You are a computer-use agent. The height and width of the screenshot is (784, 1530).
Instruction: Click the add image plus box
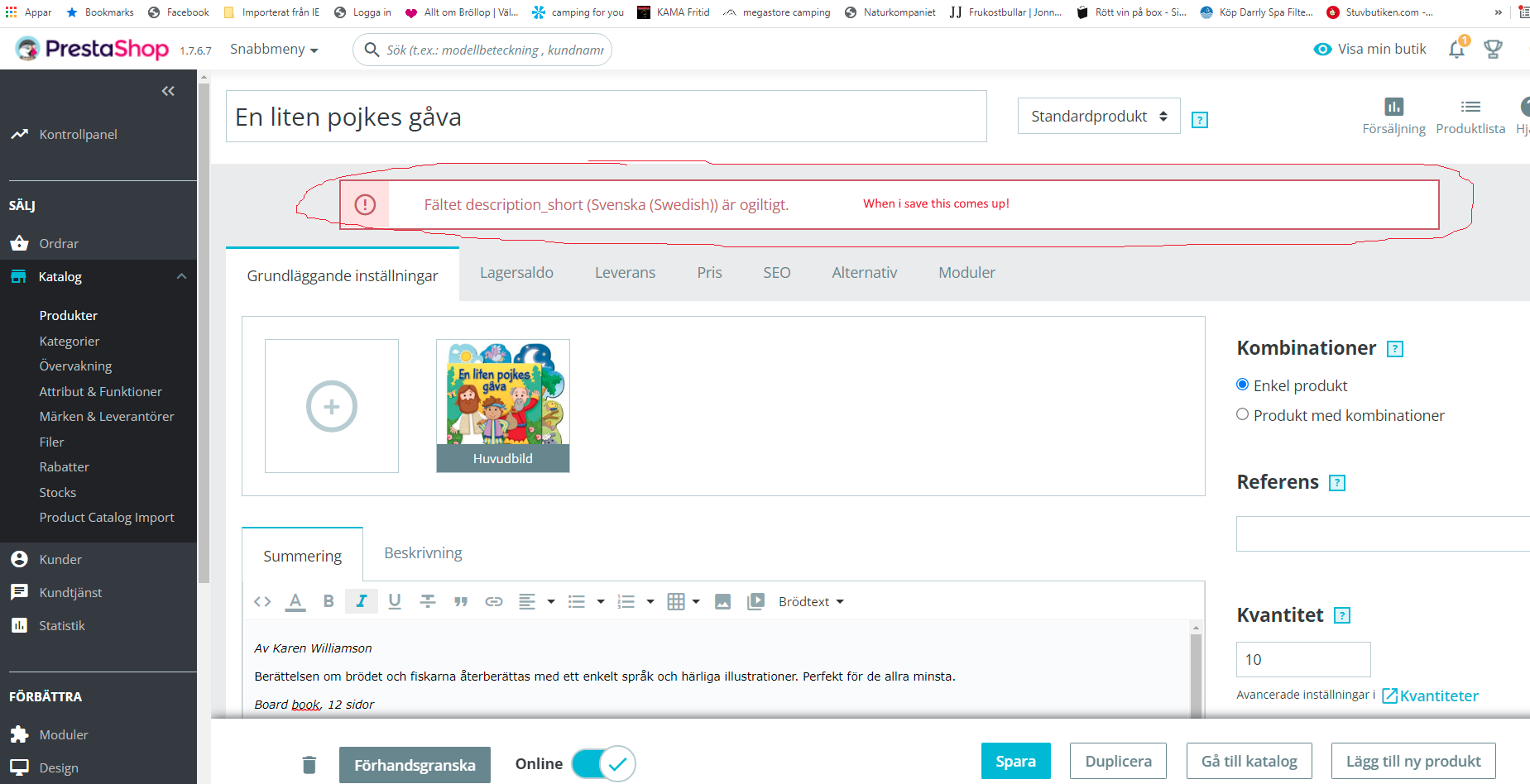click(x=332, y=406)
